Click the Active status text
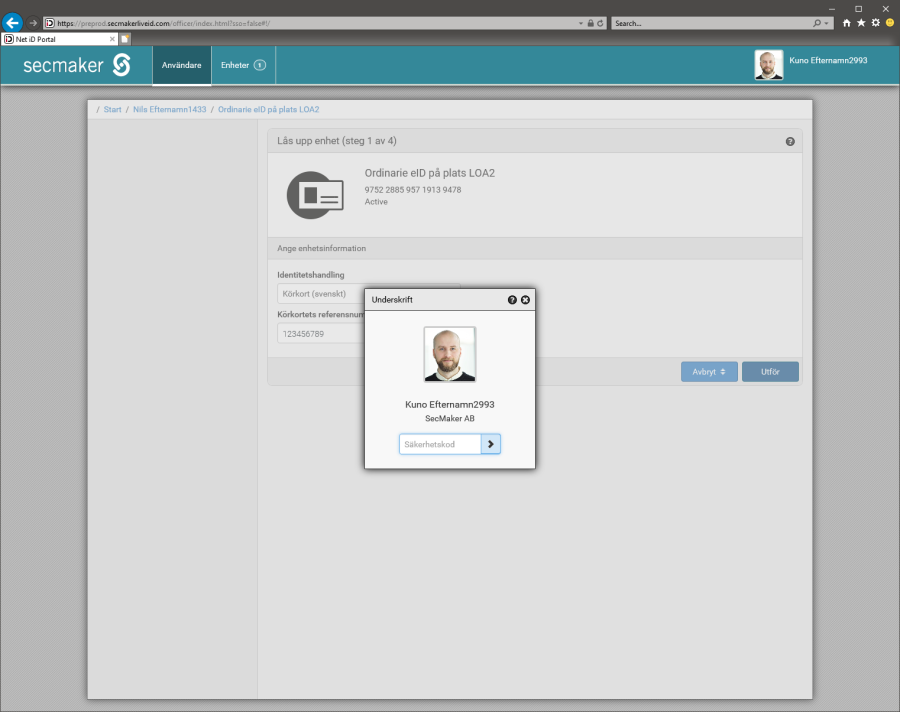This screenshot has width=900, height=712. [x=376, y=202]
